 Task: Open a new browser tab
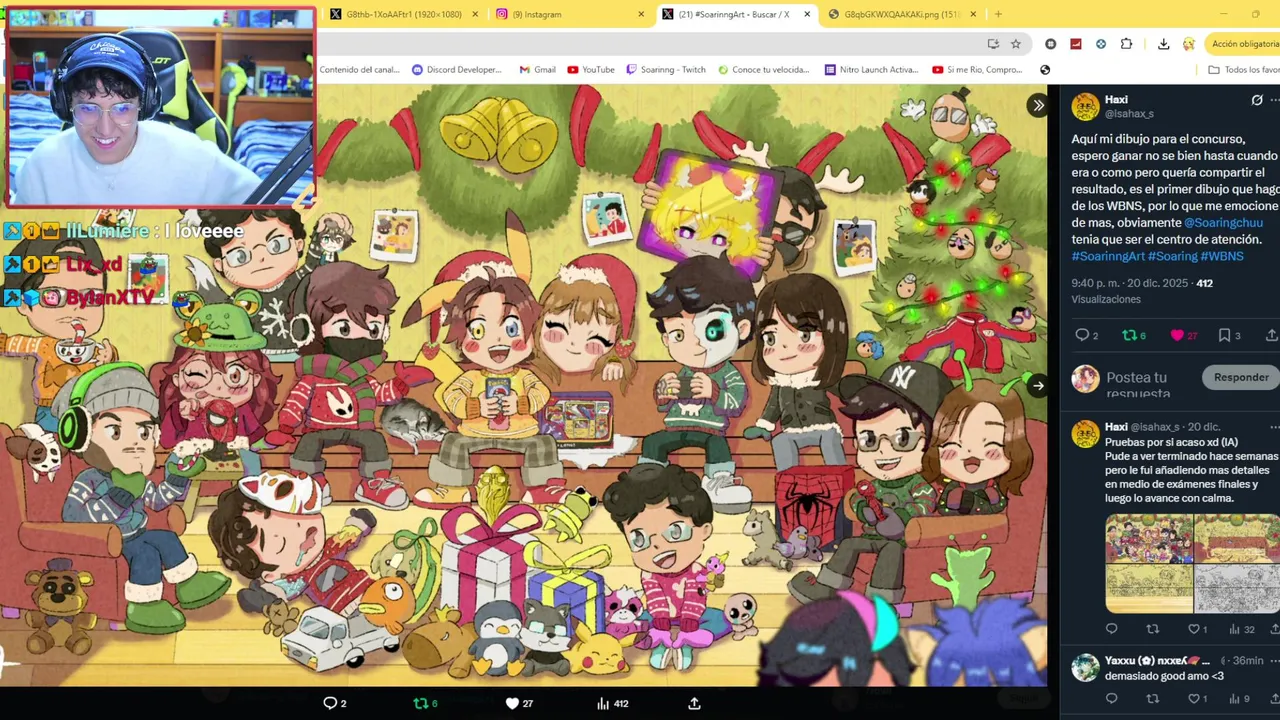click(x=998, y=14)
